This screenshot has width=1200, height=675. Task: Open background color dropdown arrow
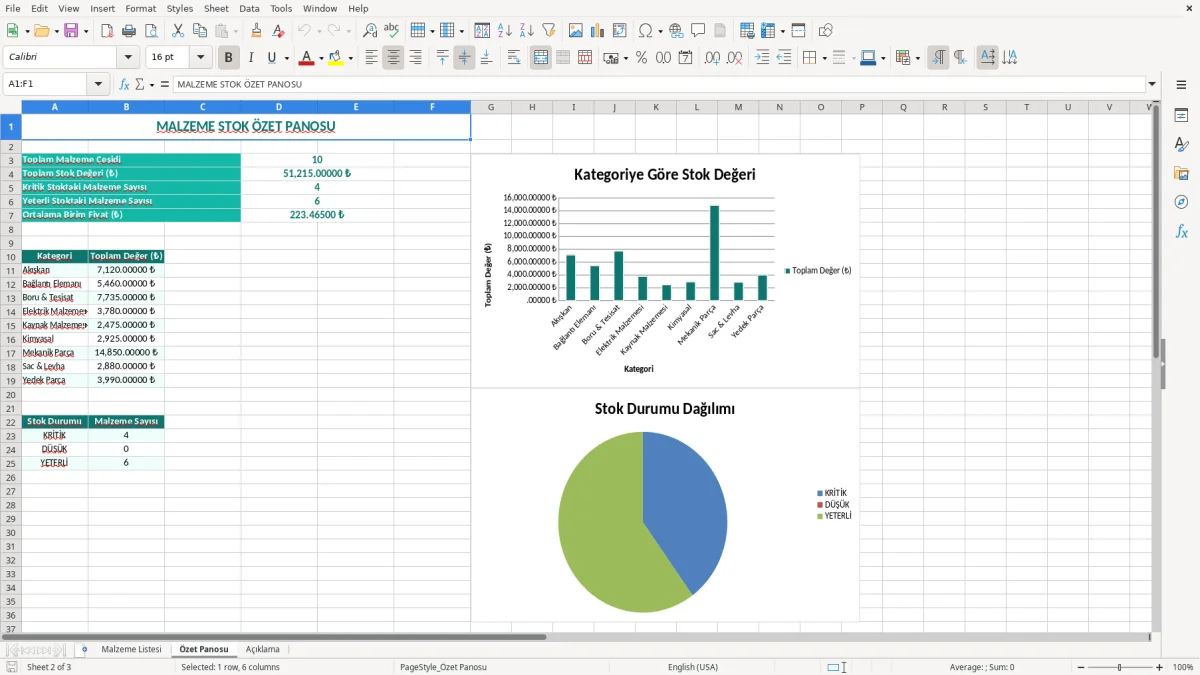[x=350, y=58]
